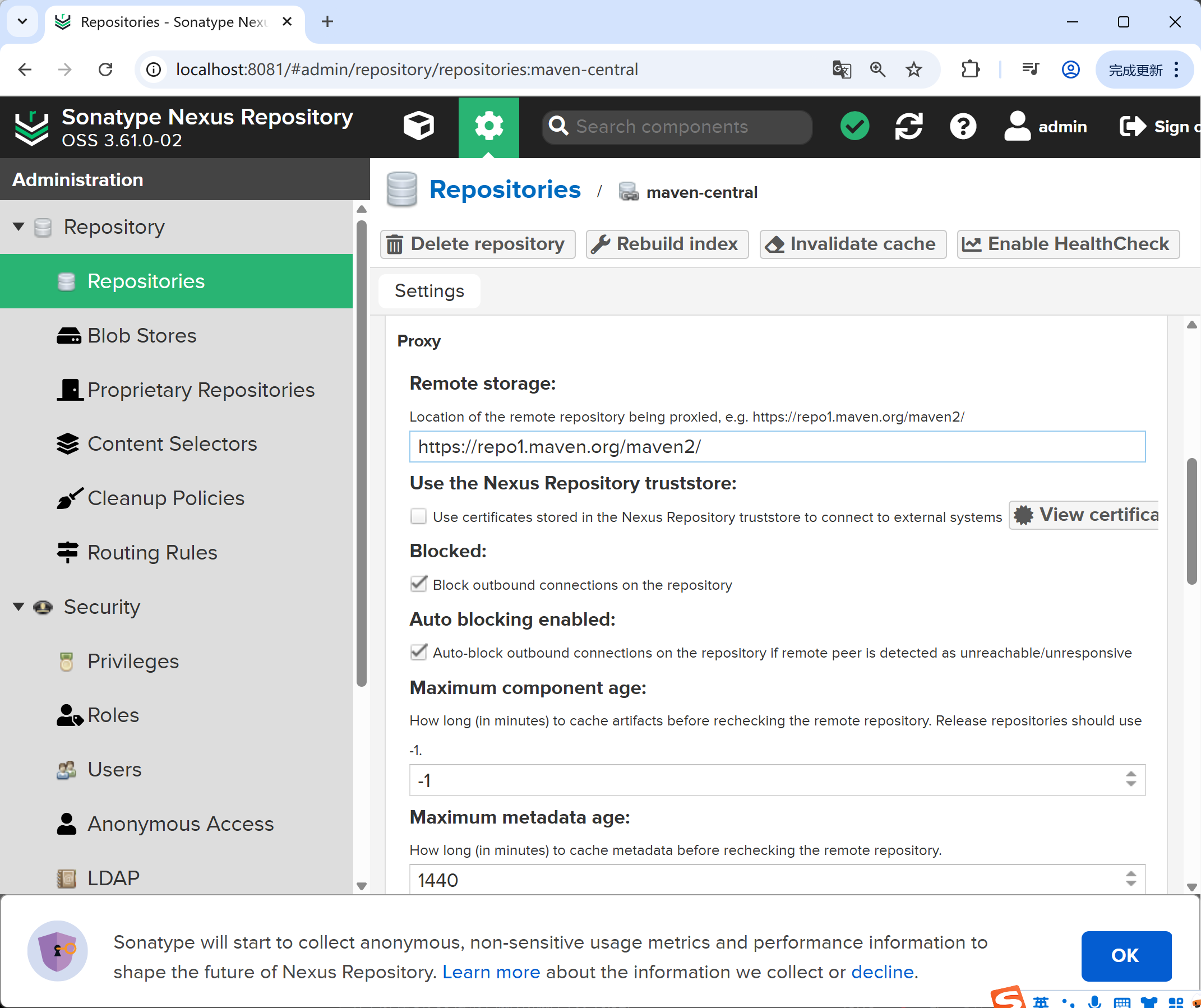The width and height of the screenshot is (1201, 1008).
Task: Click the admin user account icon
Action: click(x=1018, y=126)
